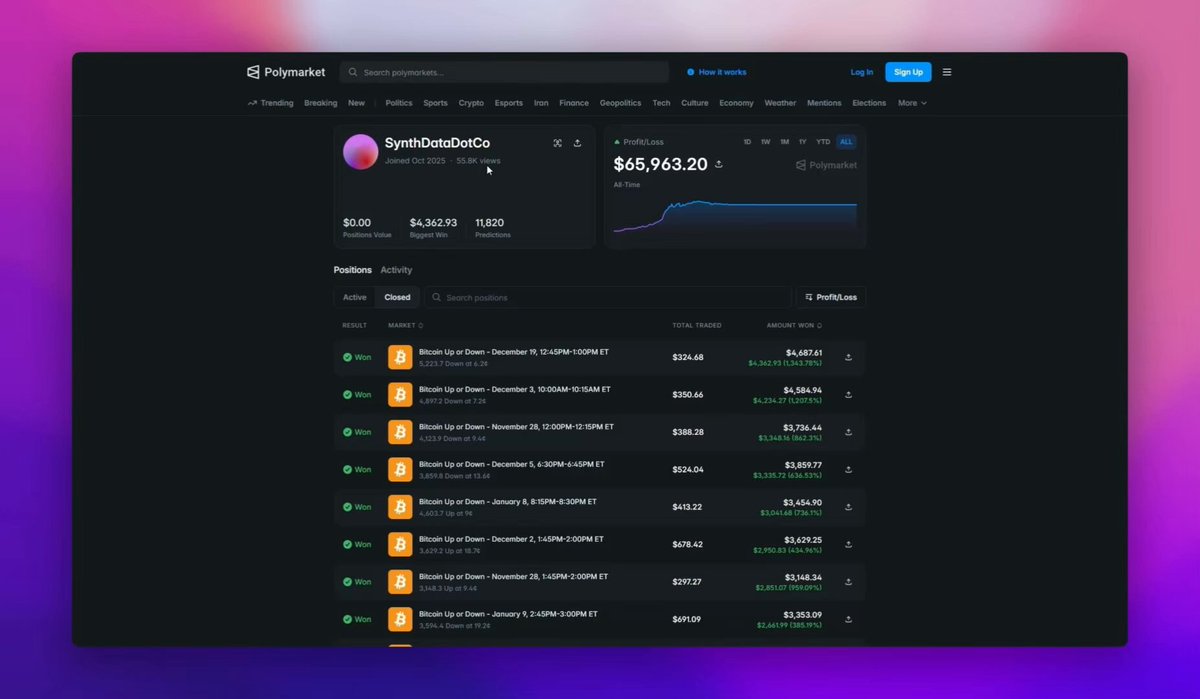Share the January 8 position row
Viewport: 1200px width, 699px height.
(849, 507)
